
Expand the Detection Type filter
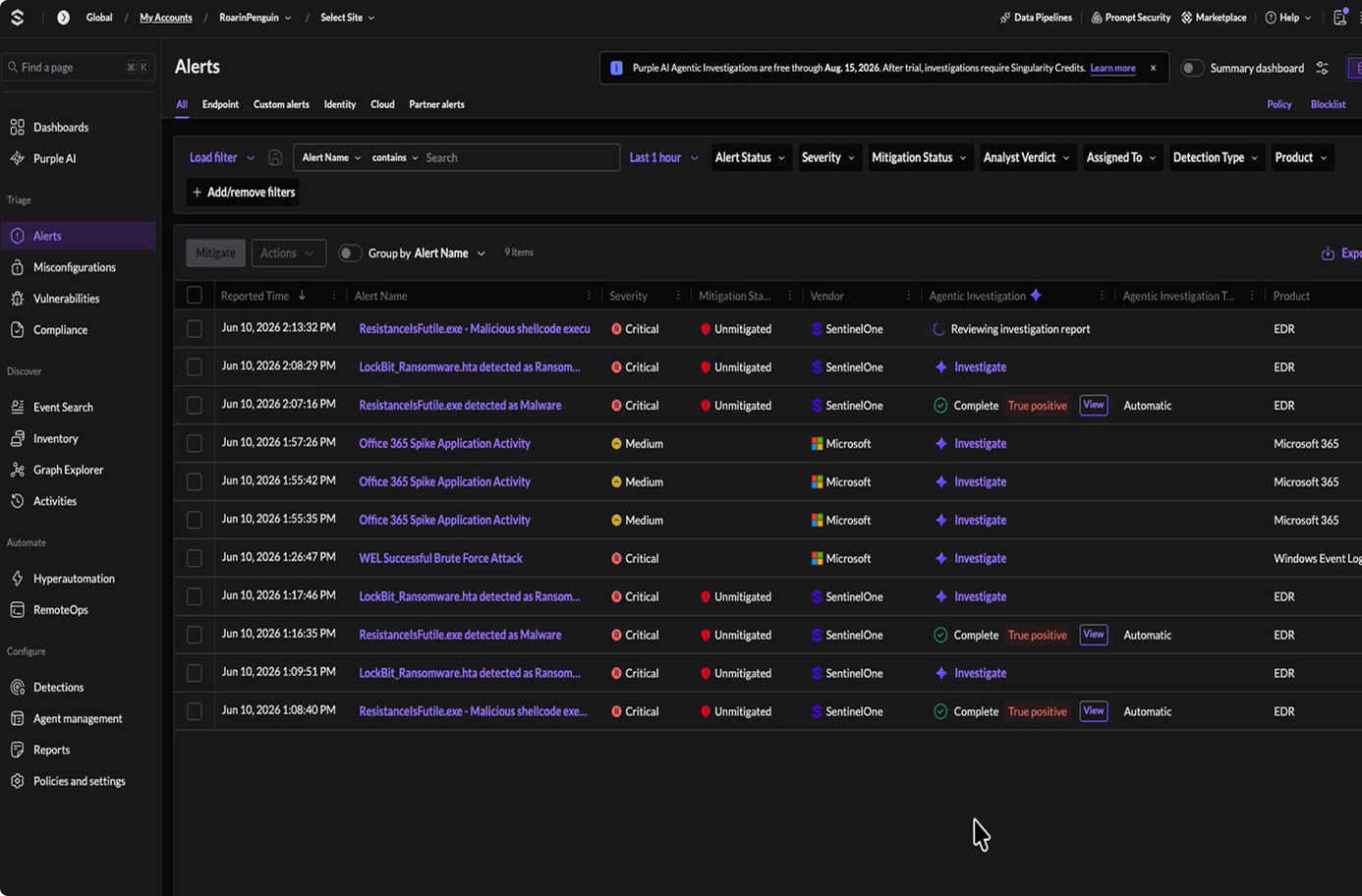pyautogui.click(x=1216, y=157)
